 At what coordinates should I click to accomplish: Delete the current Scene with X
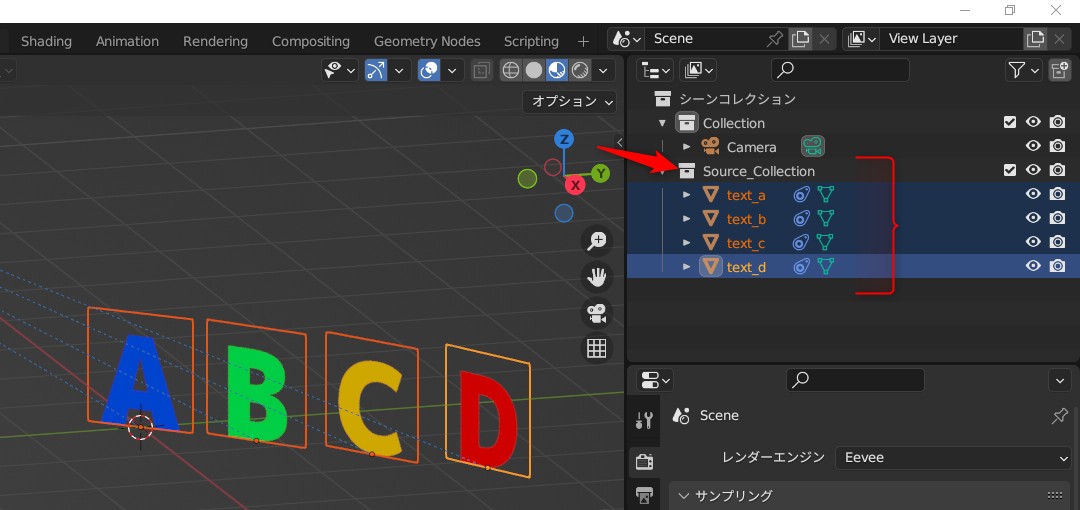[x=824, y=39]
